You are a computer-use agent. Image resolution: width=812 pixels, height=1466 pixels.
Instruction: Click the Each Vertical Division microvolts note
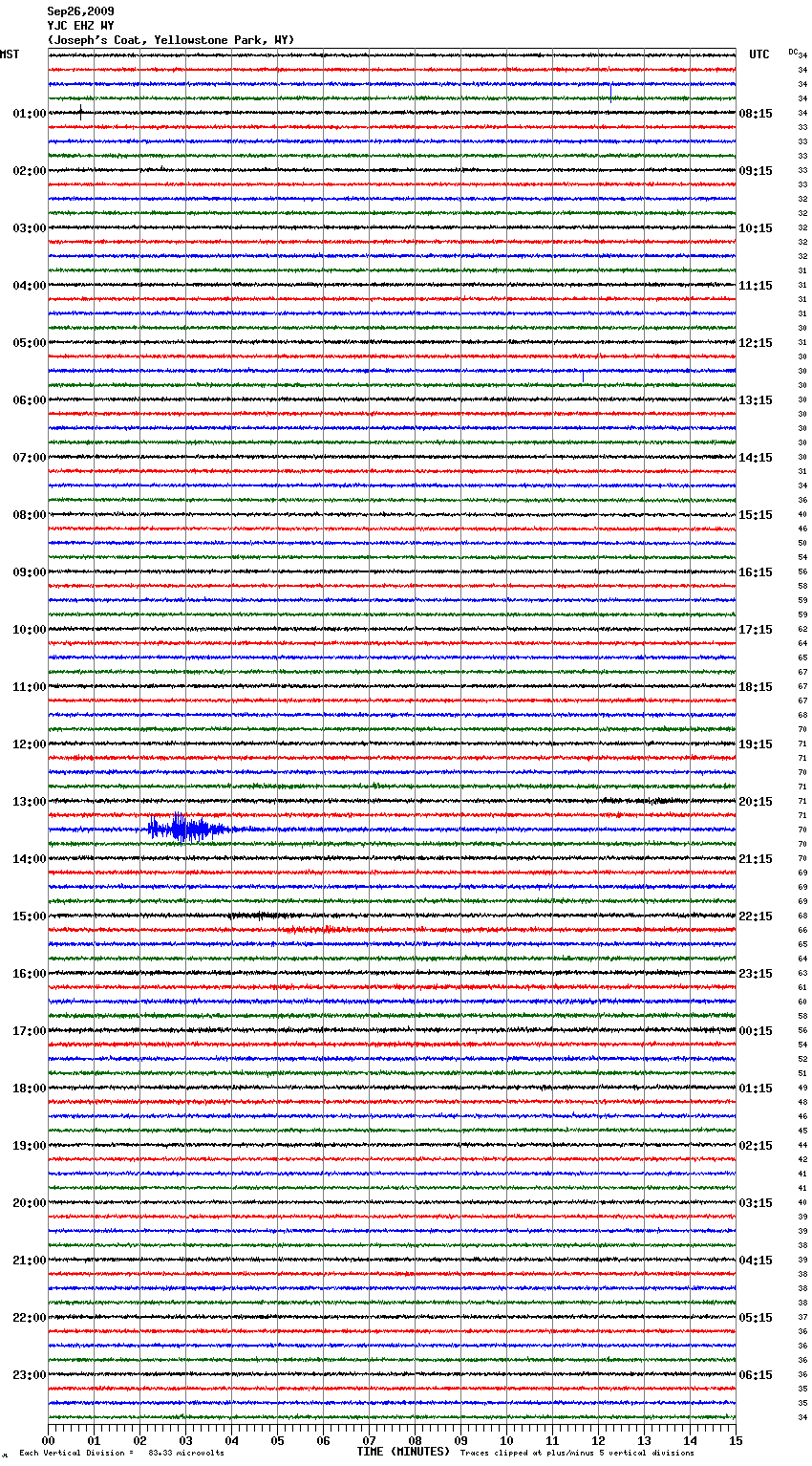point(121,1453)
